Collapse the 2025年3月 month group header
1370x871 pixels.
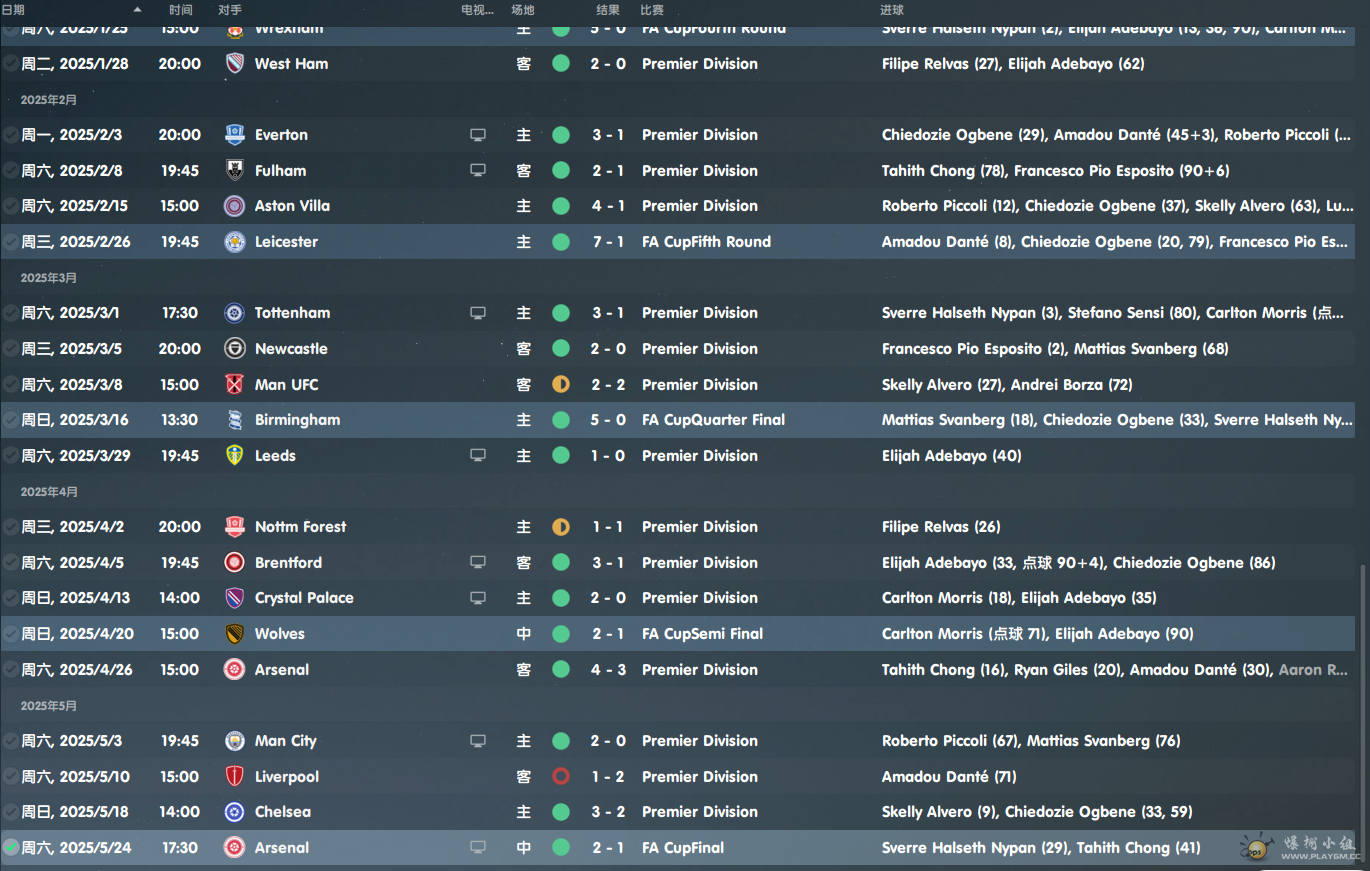[49, 278]
